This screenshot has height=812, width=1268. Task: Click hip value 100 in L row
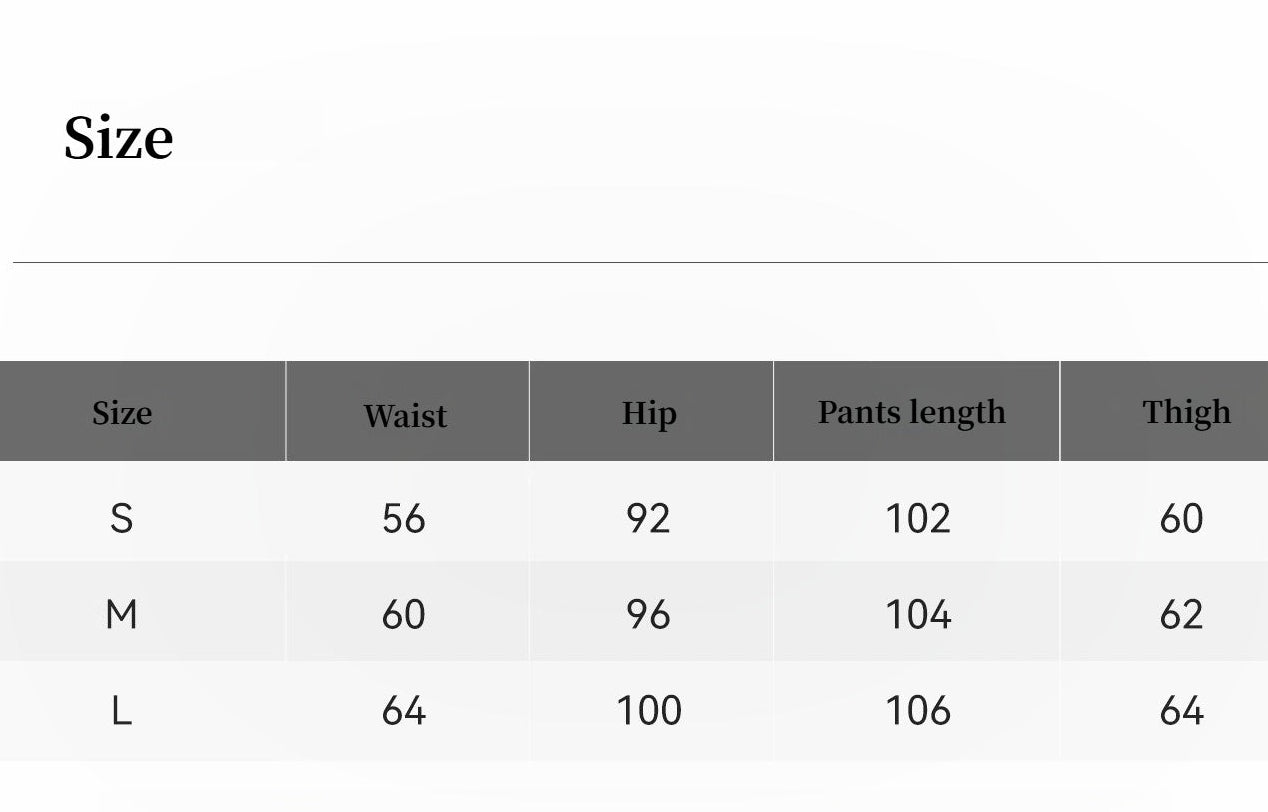[x=649, y=711]
